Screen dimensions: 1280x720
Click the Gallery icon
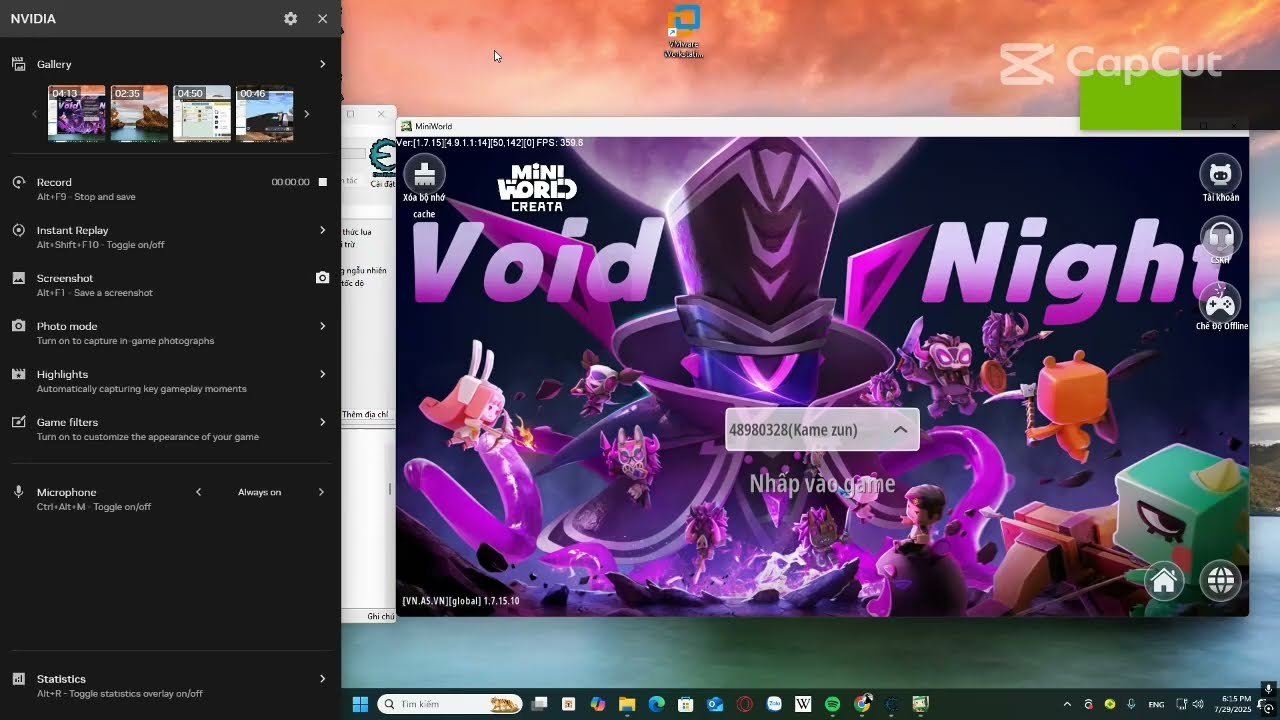pos(18,64)
